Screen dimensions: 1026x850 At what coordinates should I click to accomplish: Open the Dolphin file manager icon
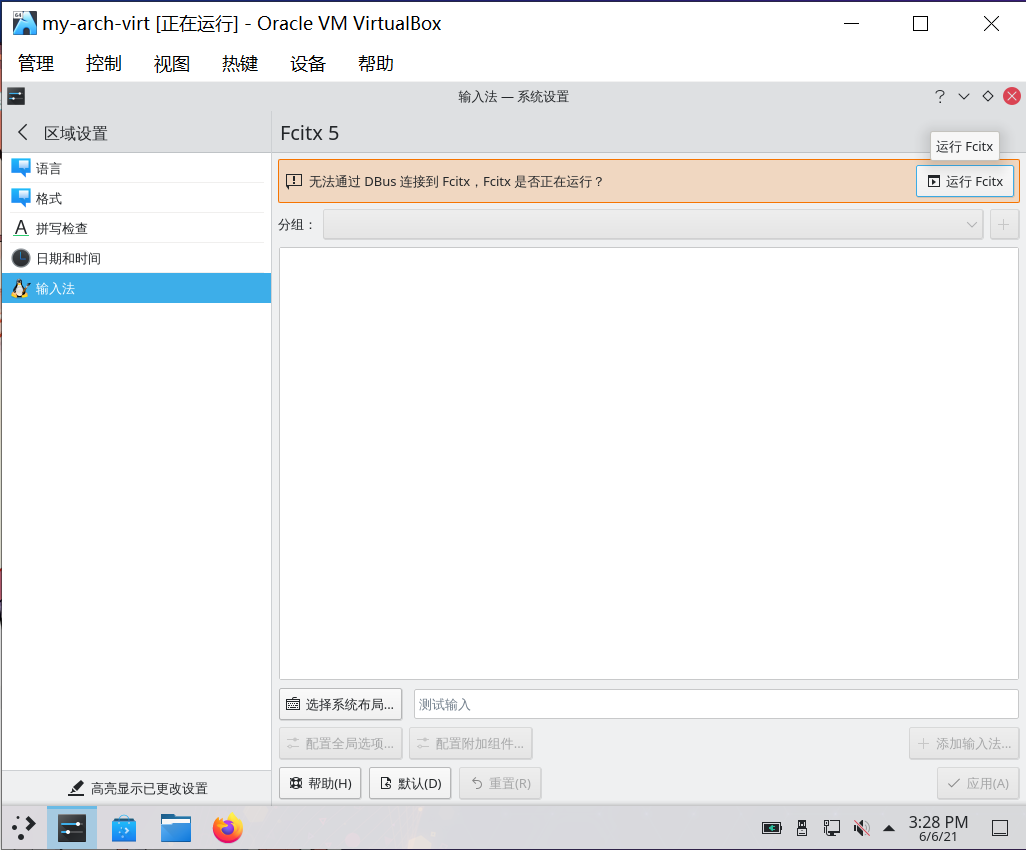(175, 828)
